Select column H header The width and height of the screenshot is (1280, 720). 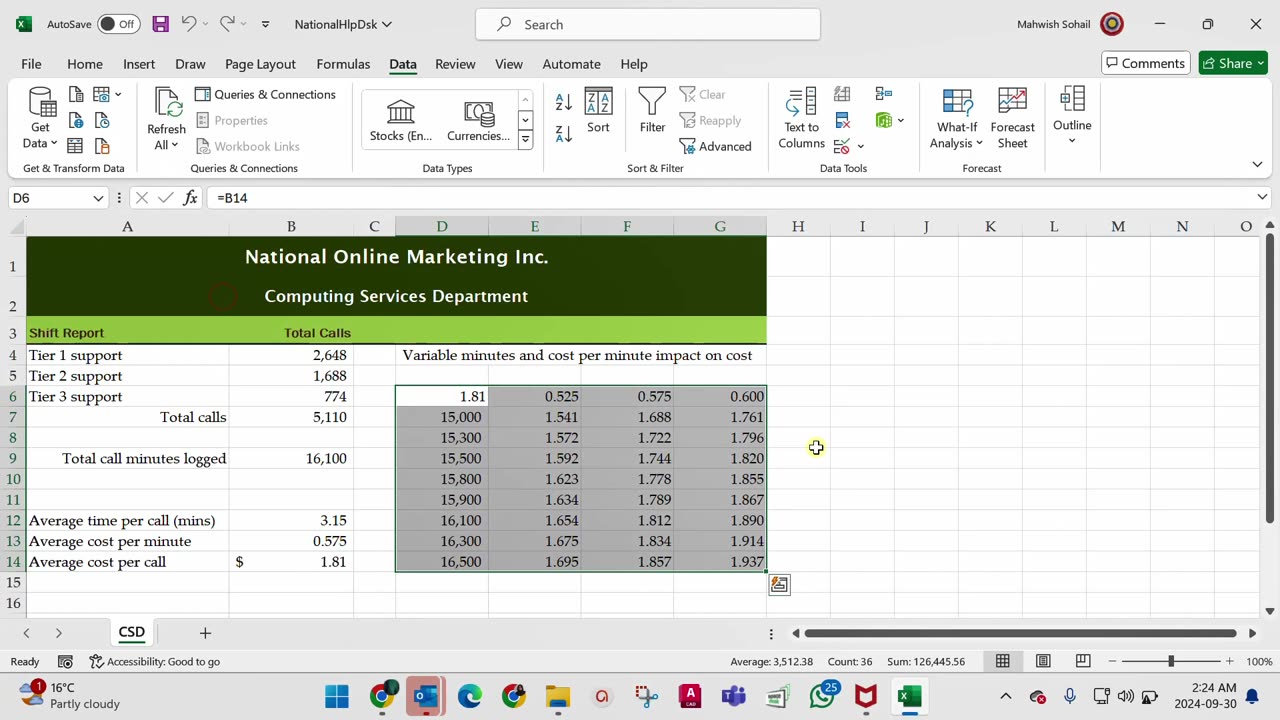pyautogui.click(x=798, y=227)
